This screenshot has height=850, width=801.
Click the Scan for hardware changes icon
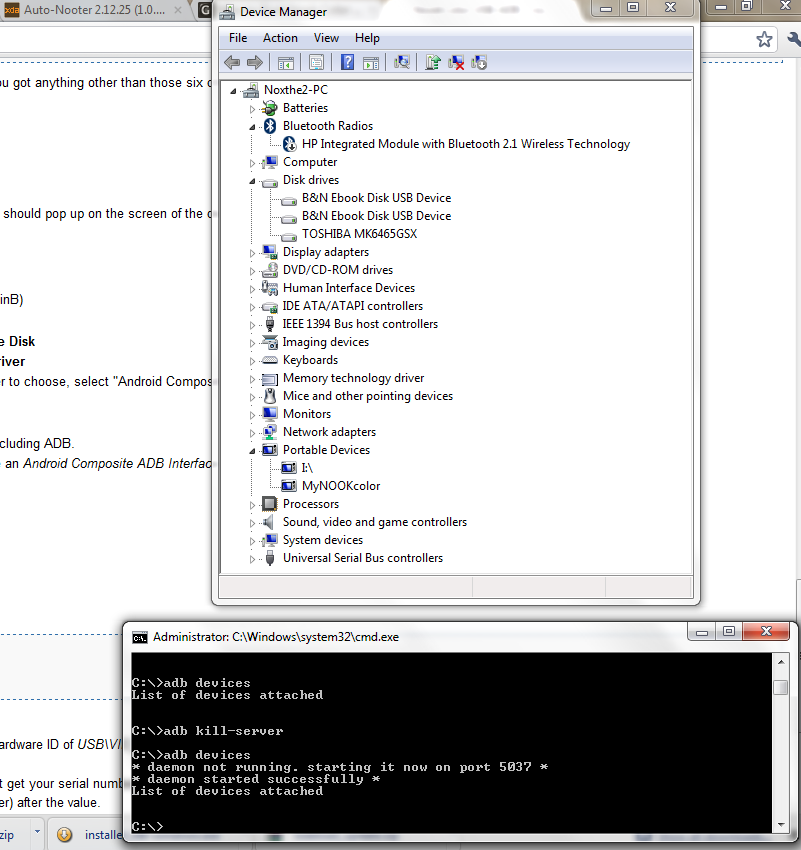402,63
